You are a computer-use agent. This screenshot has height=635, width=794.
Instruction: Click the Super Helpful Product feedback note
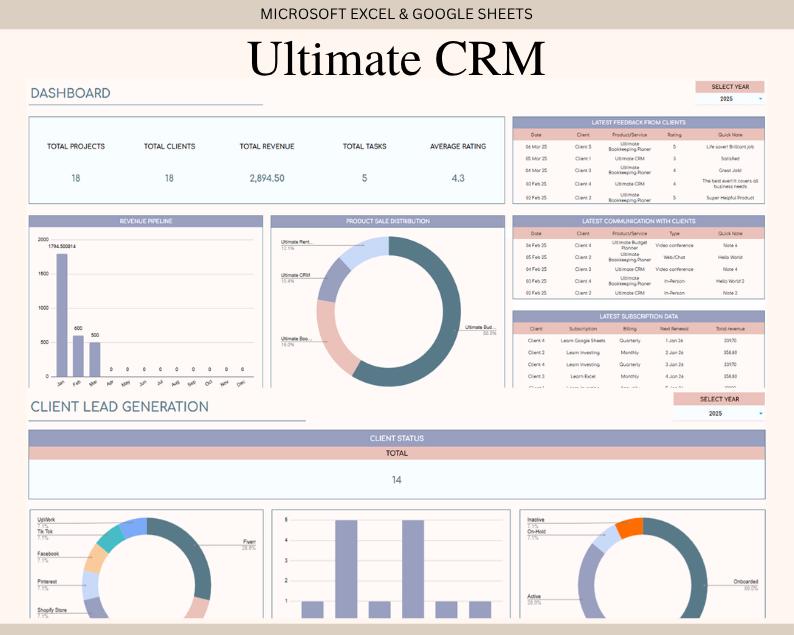[x=730, y=198]
